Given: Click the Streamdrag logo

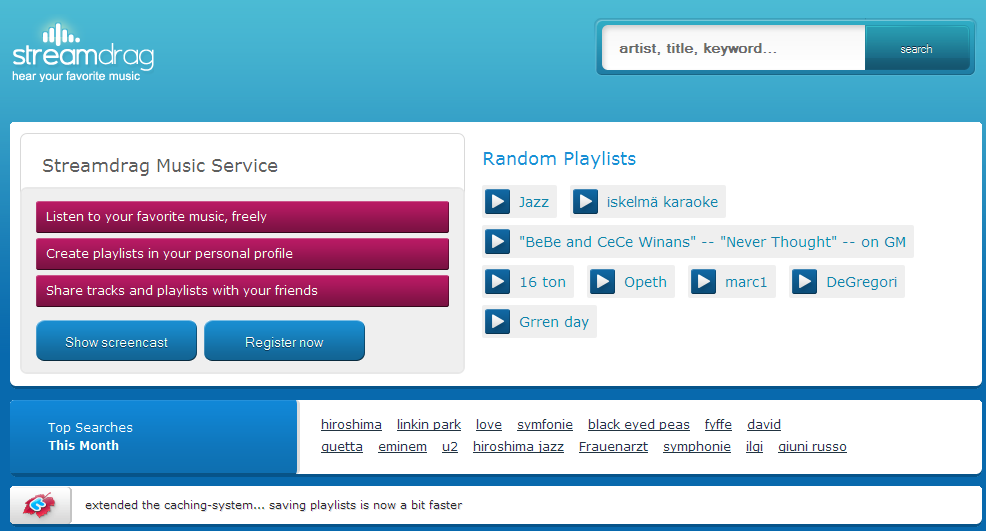Looking at the screenshot, I should (x=83, y=53).
